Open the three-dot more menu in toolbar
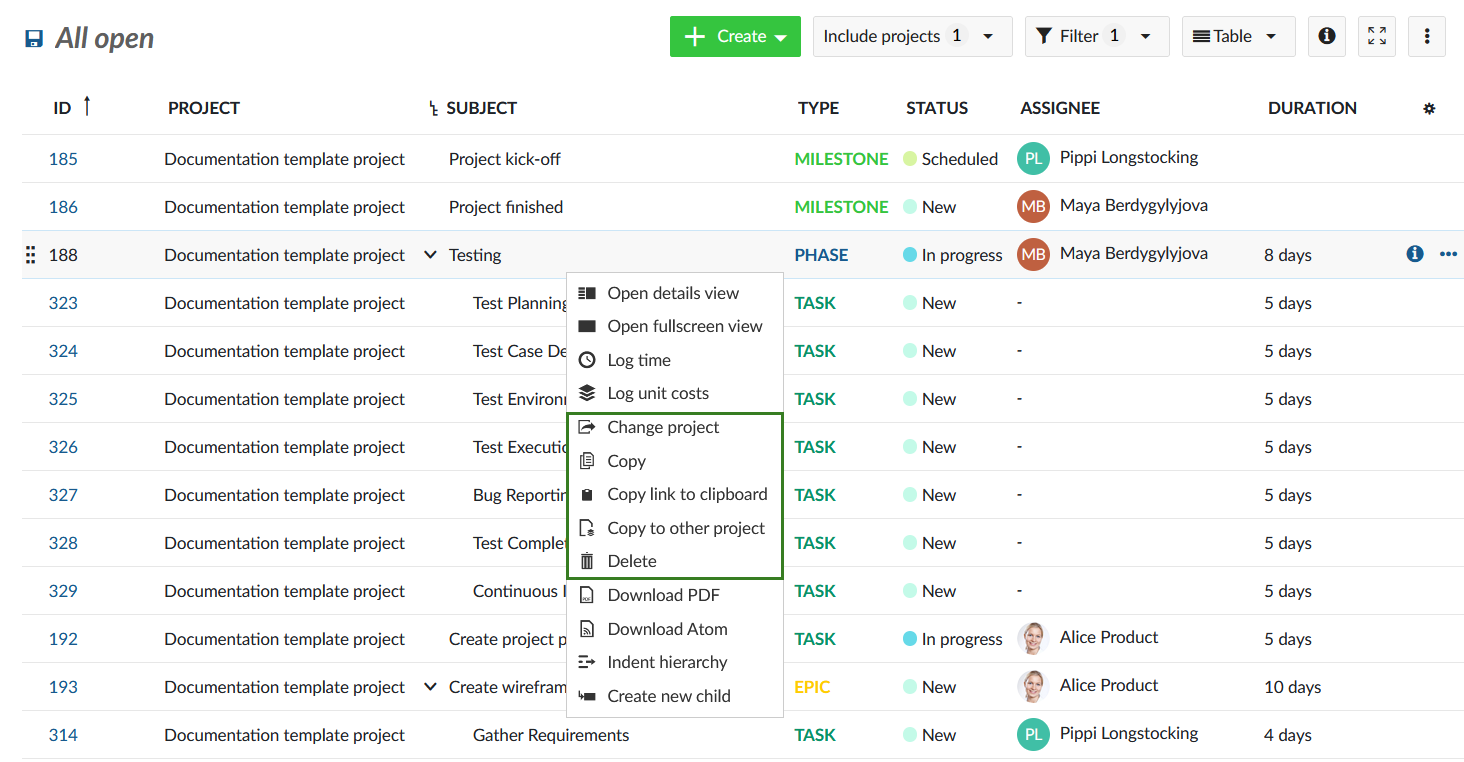The height and width of the screenshot is (762, 1464). coord(1426,36)
